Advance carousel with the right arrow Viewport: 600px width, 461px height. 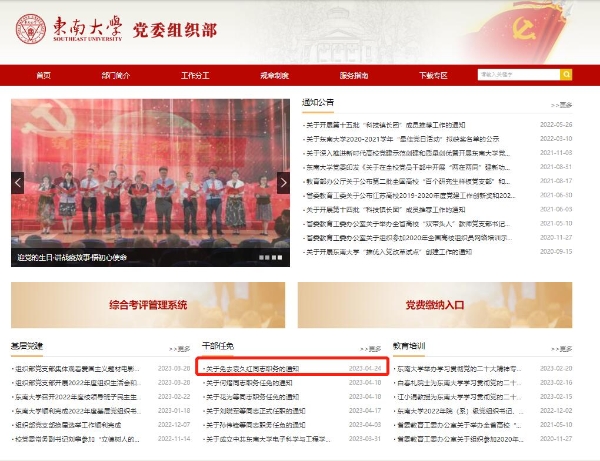pyautogui.click(x=283, y=183)
